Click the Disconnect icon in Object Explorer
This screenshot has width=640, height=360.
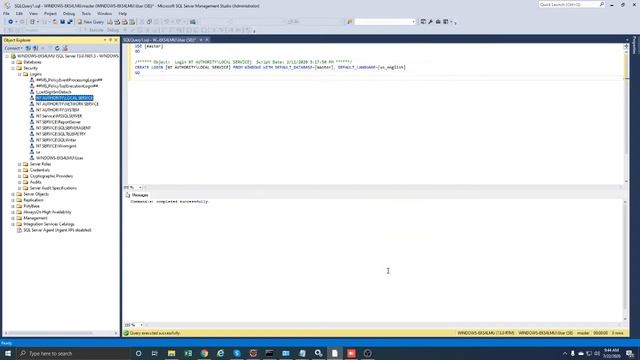(x=36, y=48)
